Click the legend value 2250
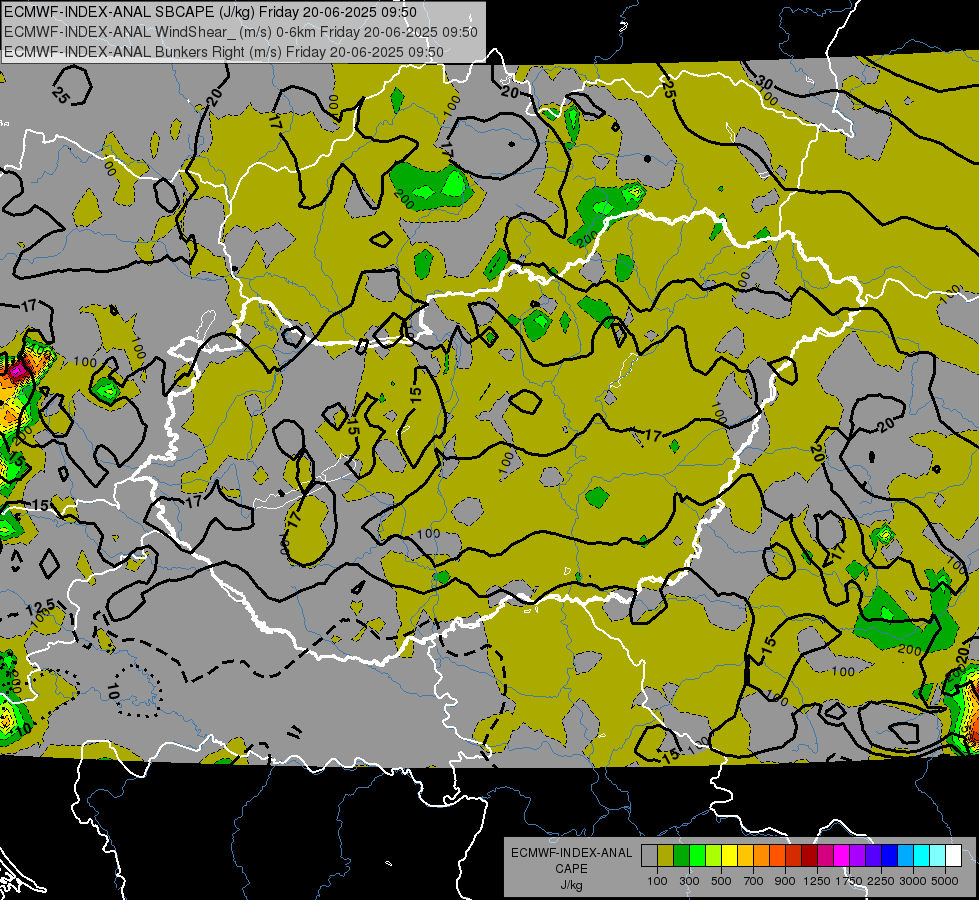979x900 pixels. (x=880, y=881)
